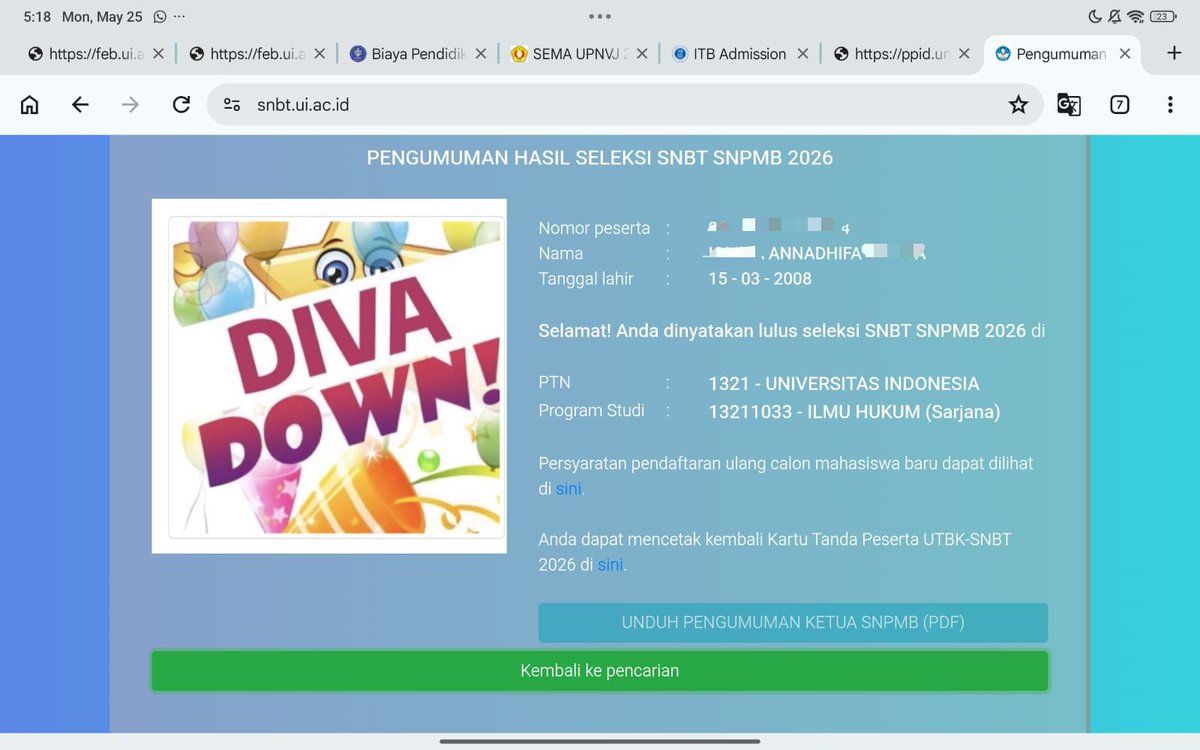Click the birth date 15 - 03 - 2008
The image size is (1200, 750).
pyautogui.click(x=760, y=279)
